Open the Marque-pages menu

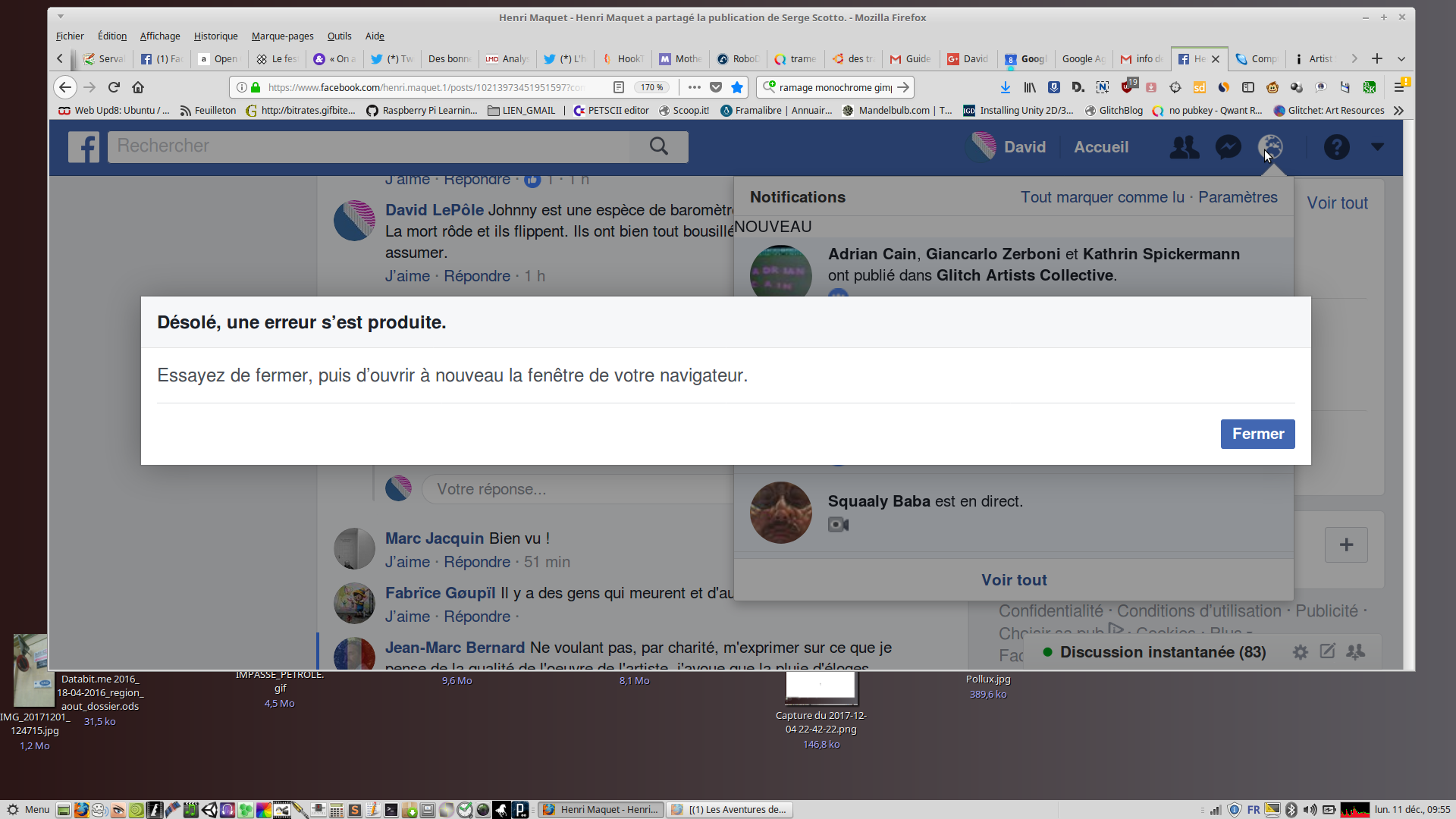tap(282, 36)
